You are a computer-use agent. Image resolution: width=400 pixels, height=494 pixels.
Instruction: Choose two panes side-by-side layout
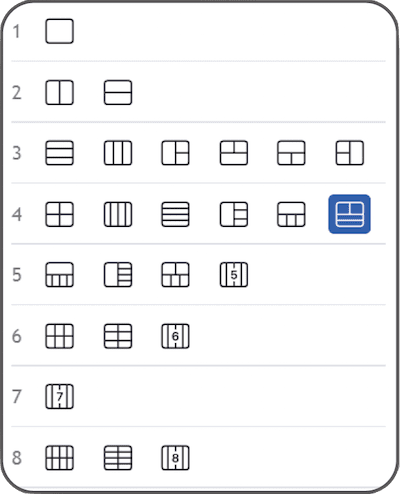[x=59, y=92]
